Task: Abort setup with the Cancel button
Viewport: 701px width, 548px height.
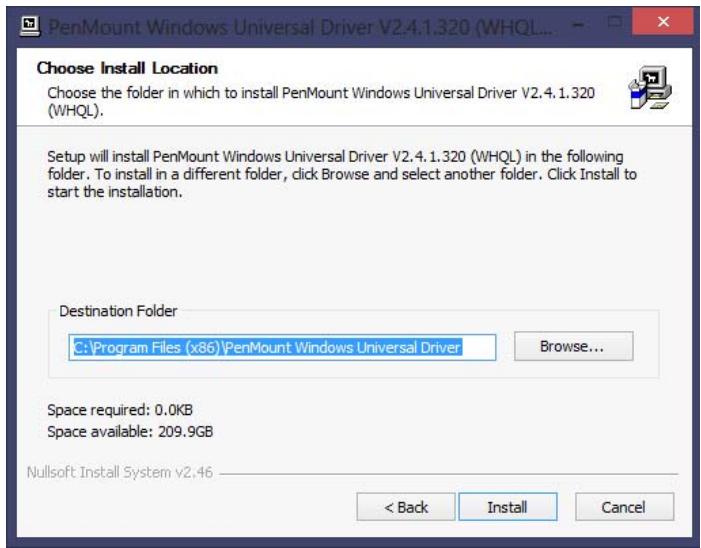Action: click(x=624, y=507)
